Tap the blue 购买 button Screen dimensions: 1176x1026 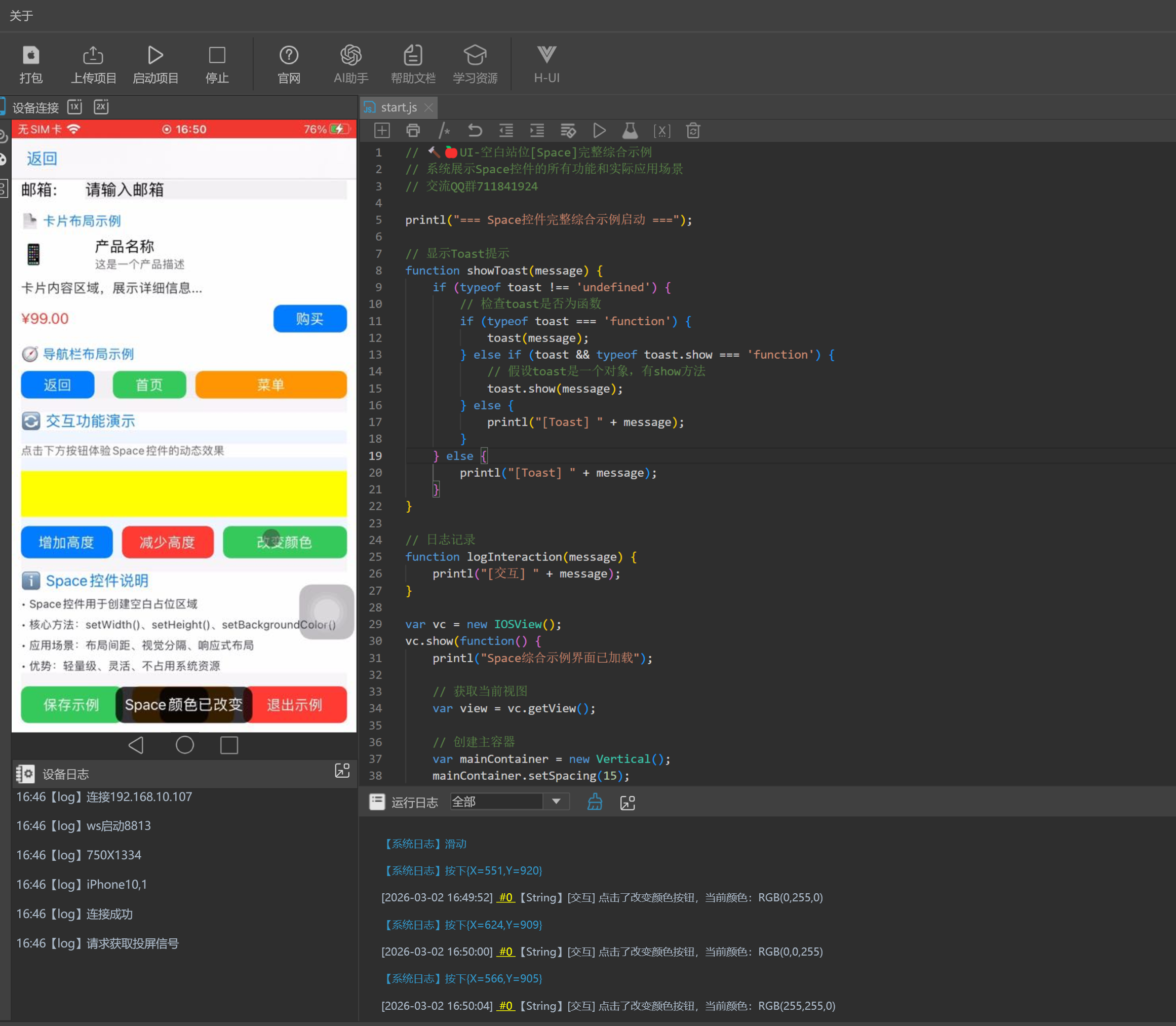pos(309,319)
